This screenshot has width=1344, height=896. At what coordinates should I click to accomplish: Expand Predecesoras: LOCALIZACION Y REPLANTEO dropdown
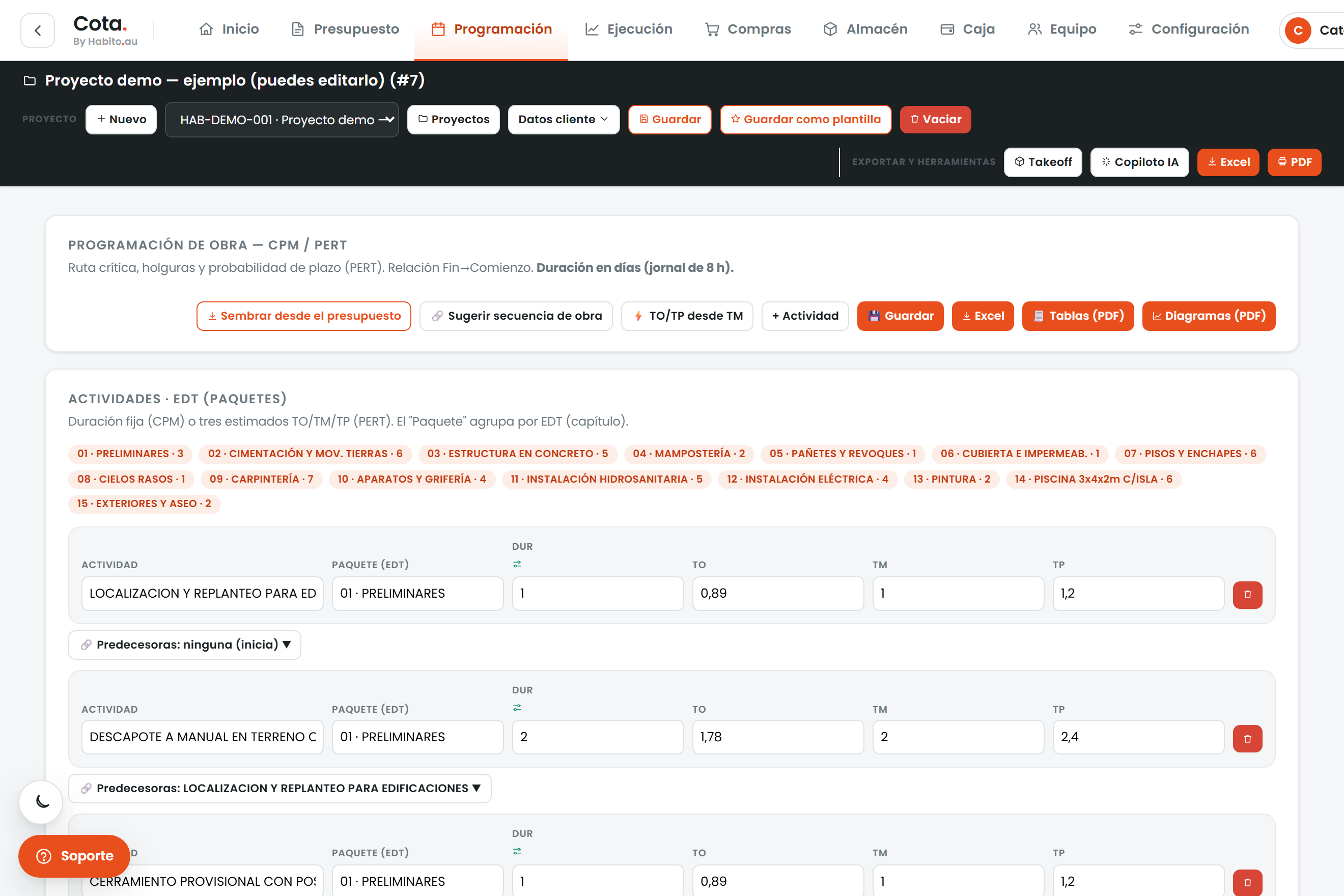point(280,789)
